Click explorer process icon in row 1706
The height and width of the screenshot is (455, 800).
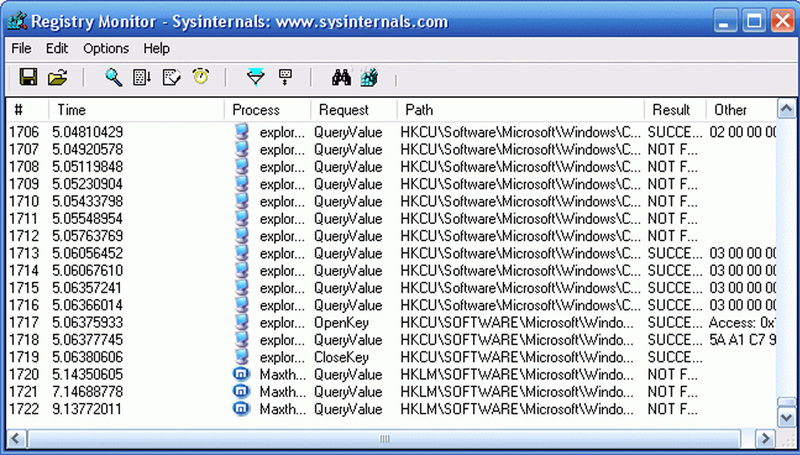coord(241,132)
